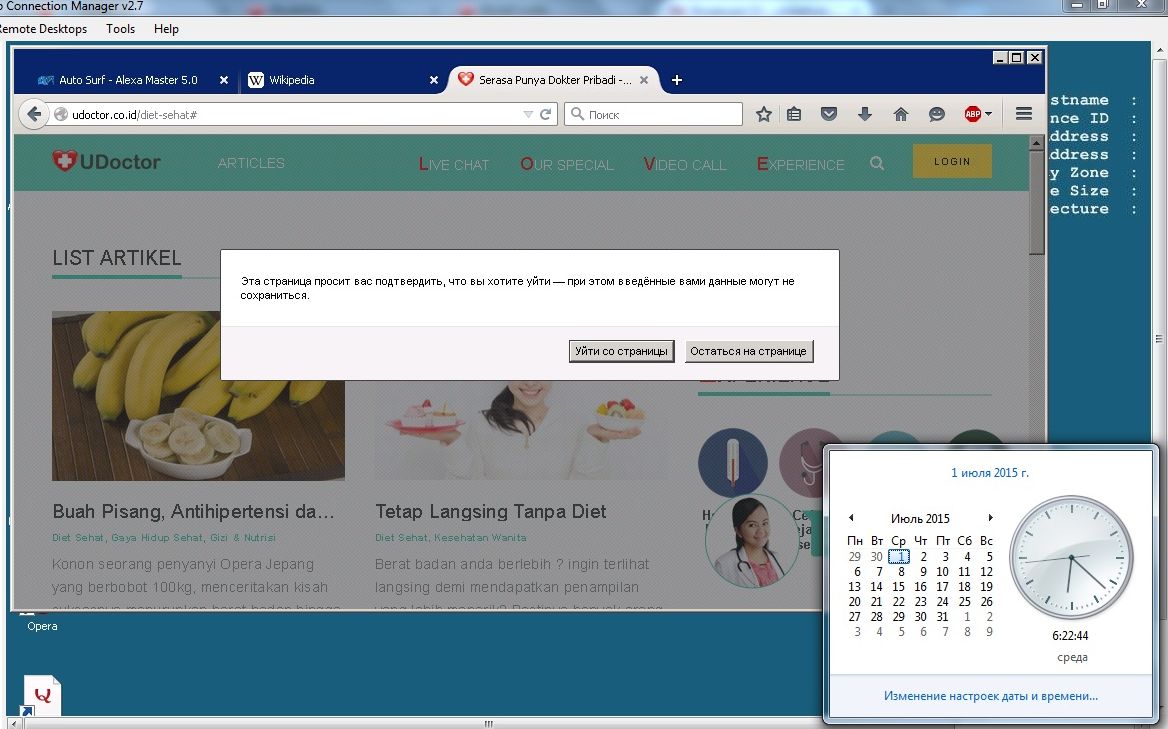This screenshot has height=729, width=1168.
Task: Expand the URL bar history dropdown
Action: point(528,115)
